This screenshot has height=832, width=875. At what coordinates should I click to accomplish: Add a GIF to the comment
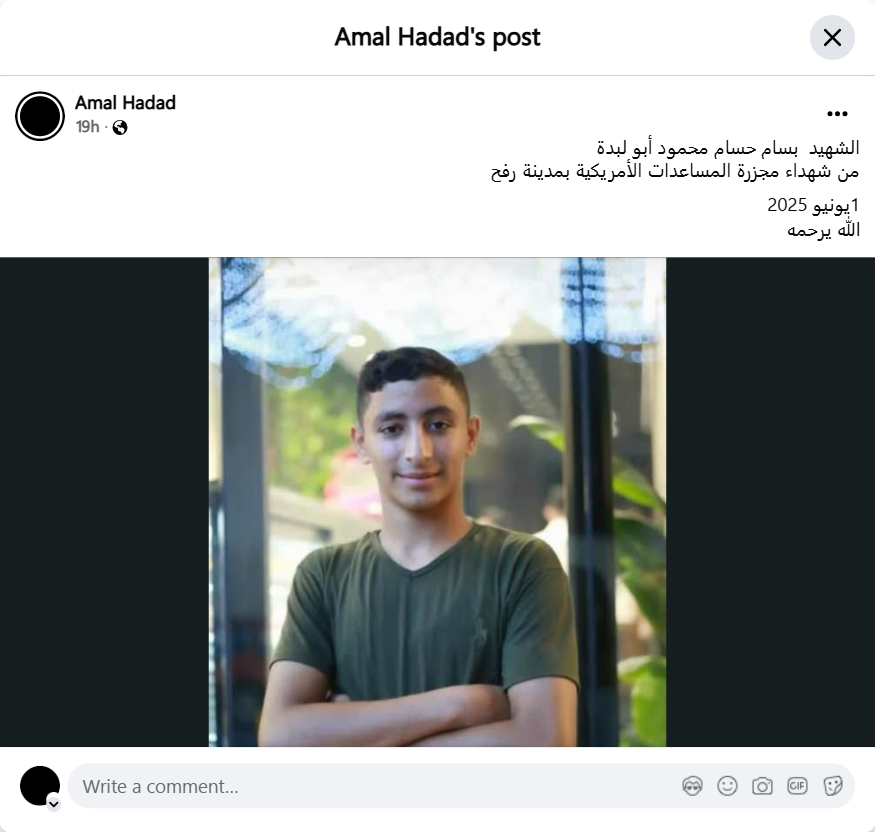[797, 786]
